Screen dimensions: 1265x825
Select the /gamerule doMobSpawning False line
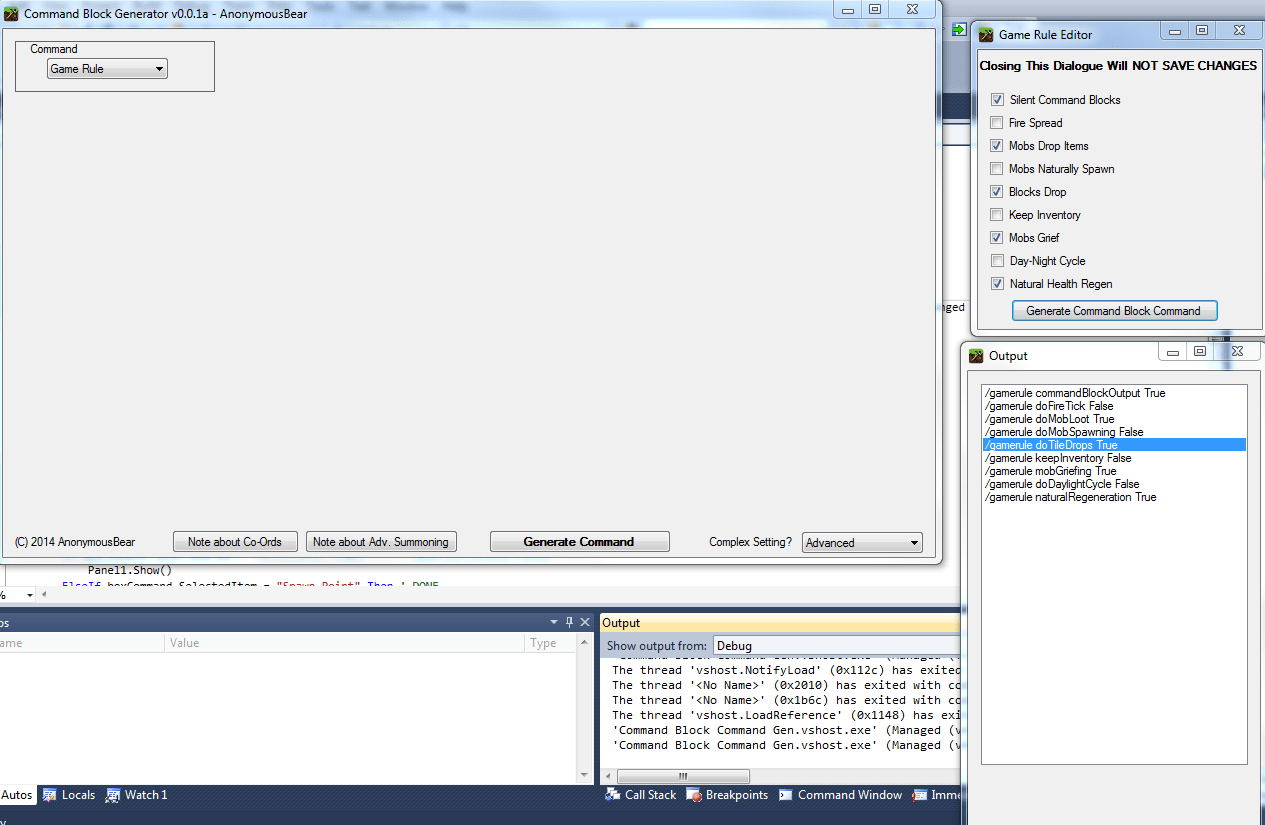(x=1114, y=432)
